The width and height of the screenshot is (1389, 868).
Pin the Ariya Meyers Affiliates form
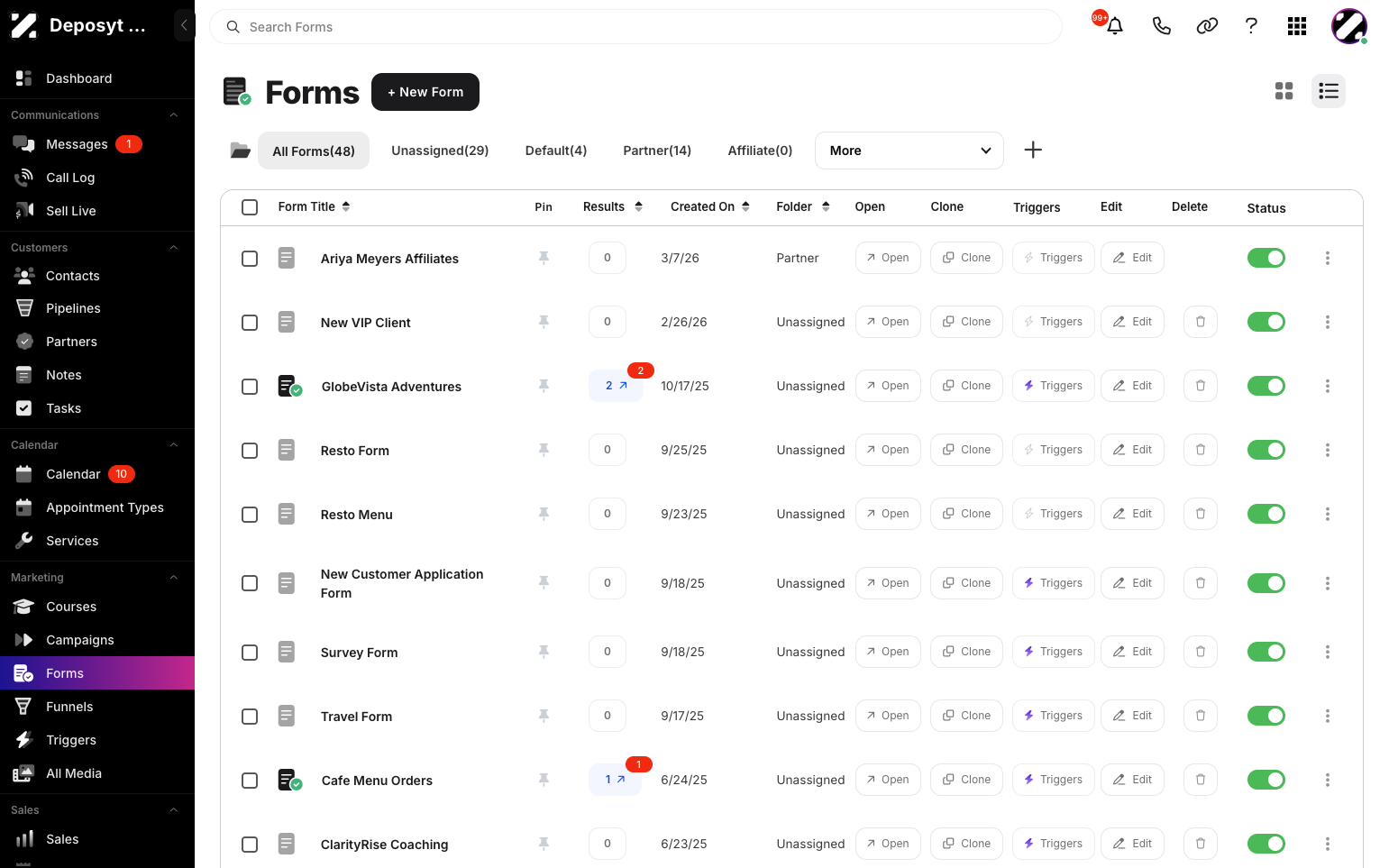(544, 258)
